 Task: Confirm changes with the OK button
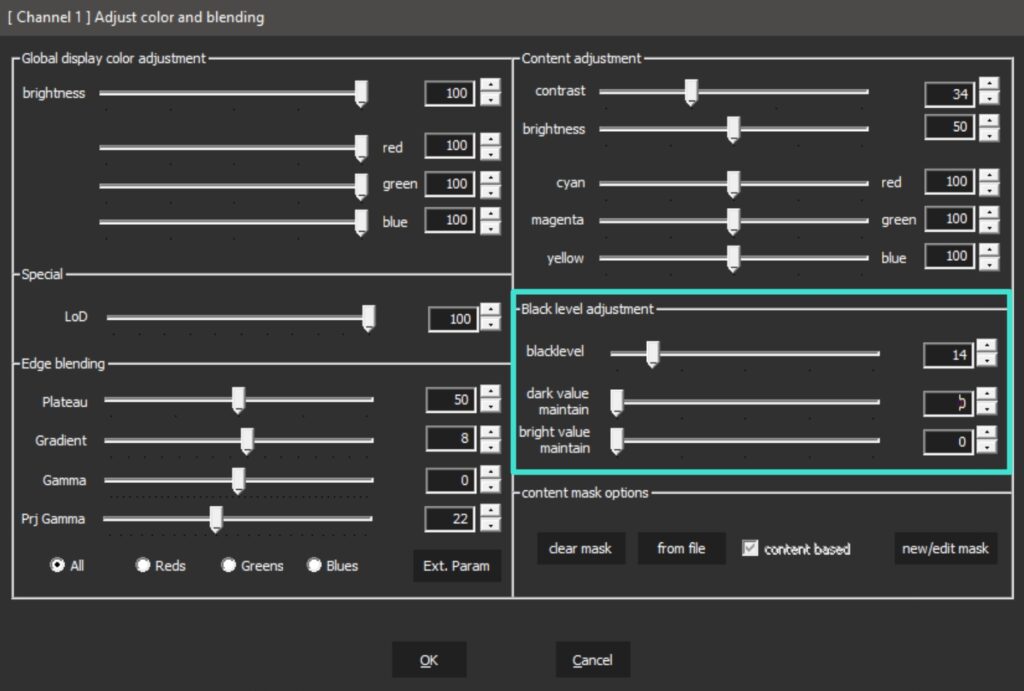pyautogui.click(x=428, y=660)
